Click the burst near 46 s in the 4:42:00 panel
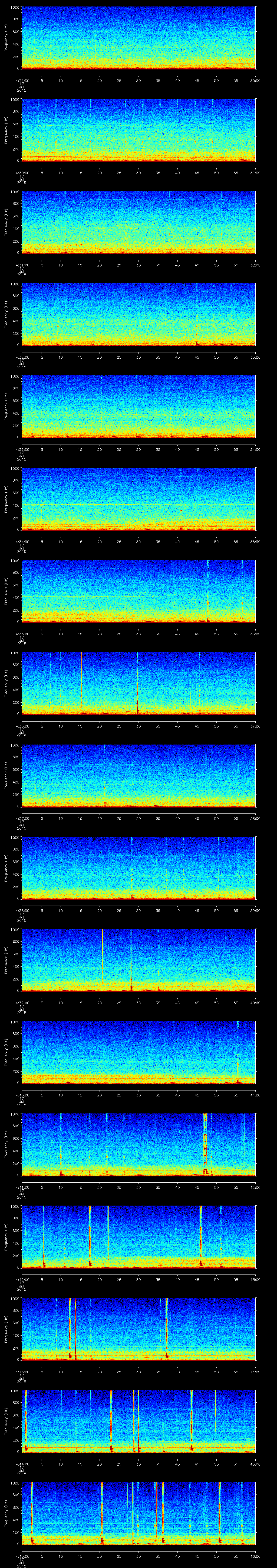This screenshot has height=1568, width=277. tap(201, 1236)
